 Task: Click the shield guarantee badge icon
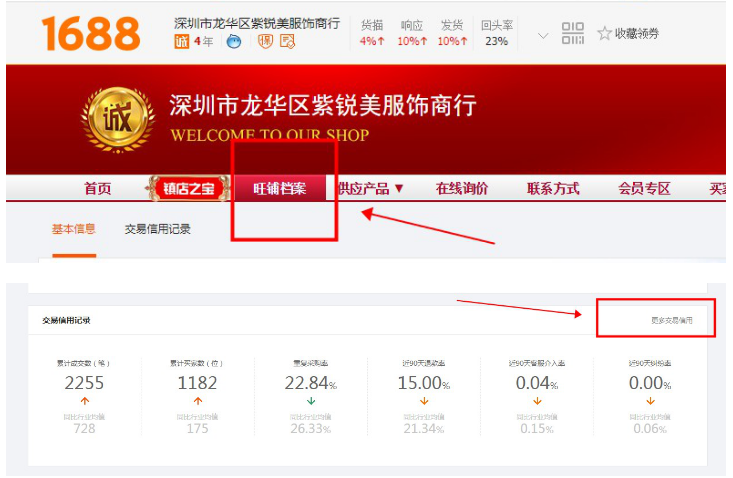(x=265, y=42)
